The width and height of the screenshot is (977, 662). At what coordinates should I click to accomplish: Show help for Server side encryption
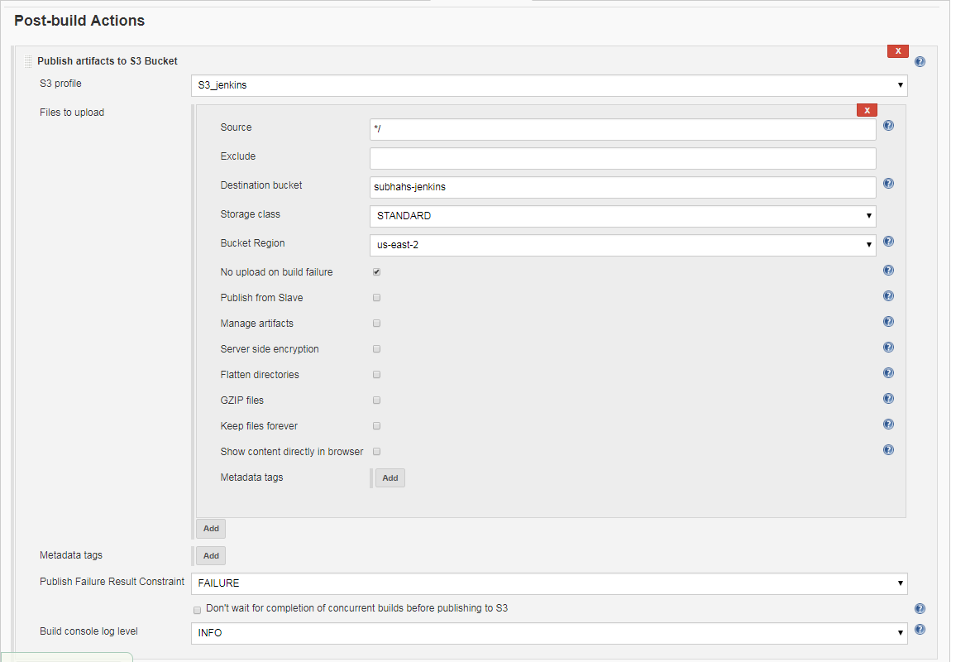click(x=888, y=347)
